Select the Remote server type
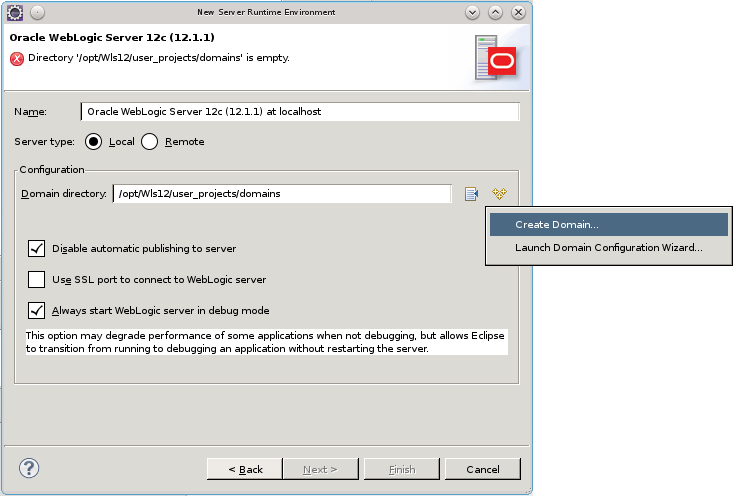 tap(149, 142)
